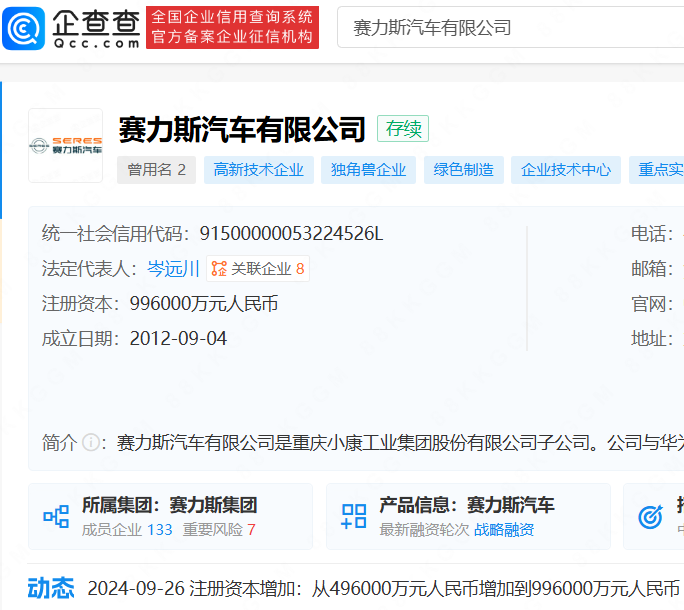Click the 关联企业 8 button
This screenshot has width=684, height=610.
coord(258,268)
